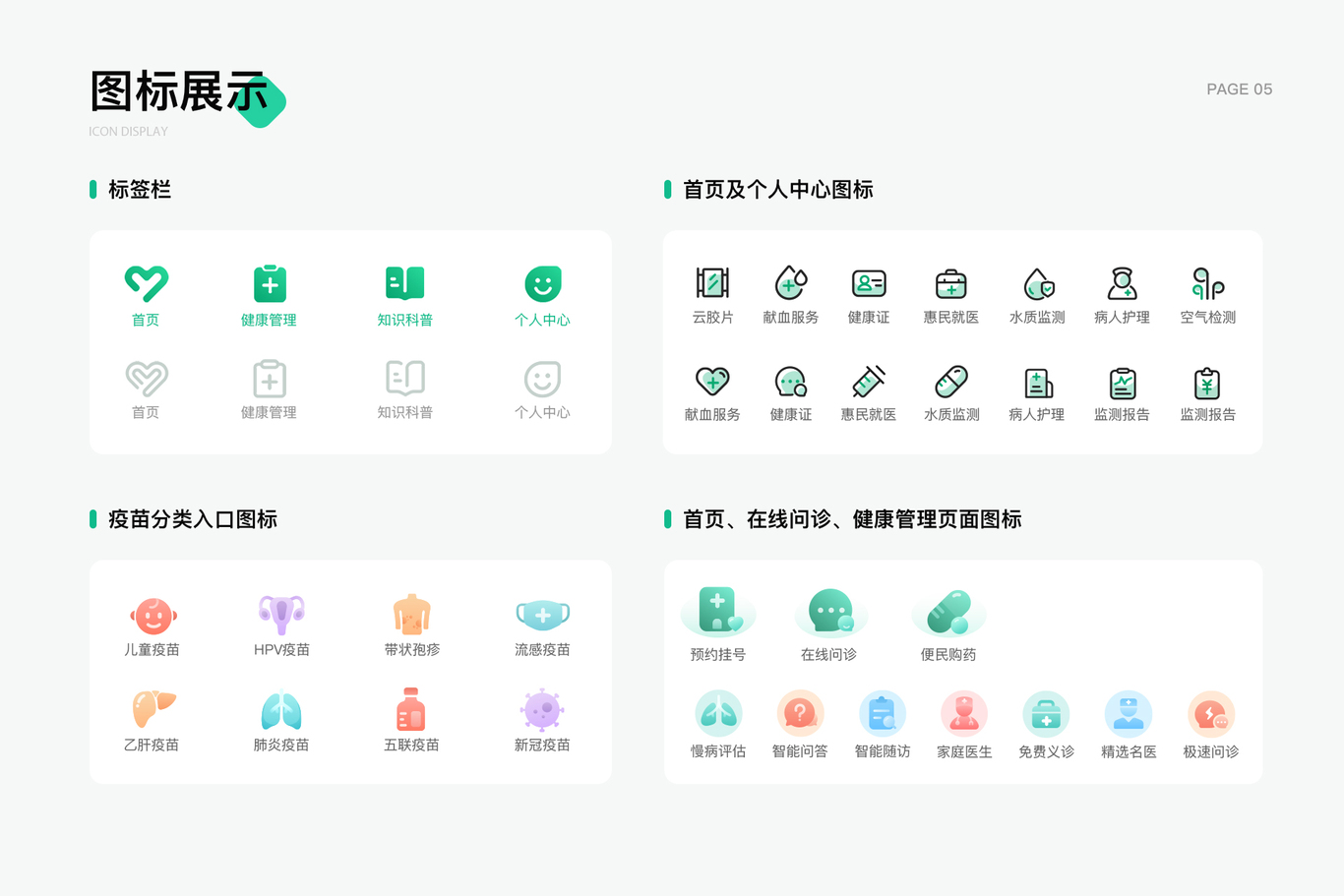The height and width of the screenshot is (896, 1344).
Task: Open the 极速问诊 lightning bubble icon
Action: (x=1211, y=713)
